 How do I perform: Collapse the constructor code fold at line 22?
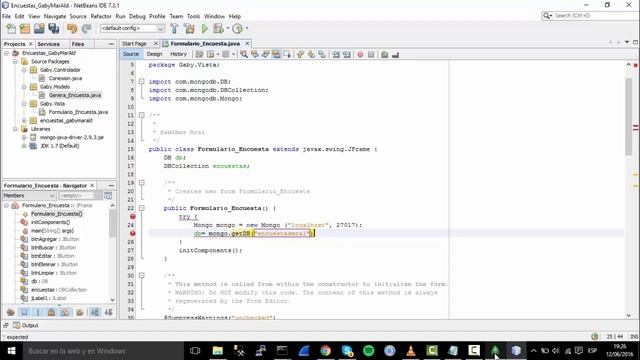142,208
